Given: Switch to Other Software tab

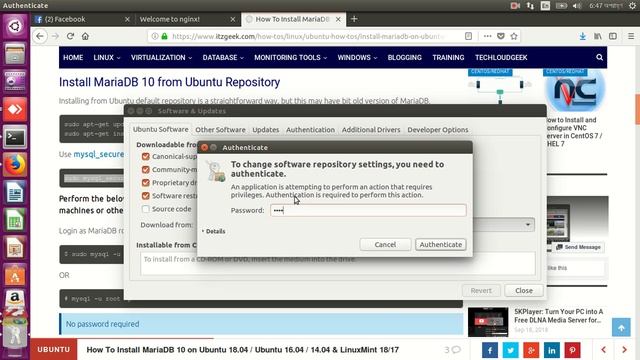Looking at the screenshot, I should (220, 129).
